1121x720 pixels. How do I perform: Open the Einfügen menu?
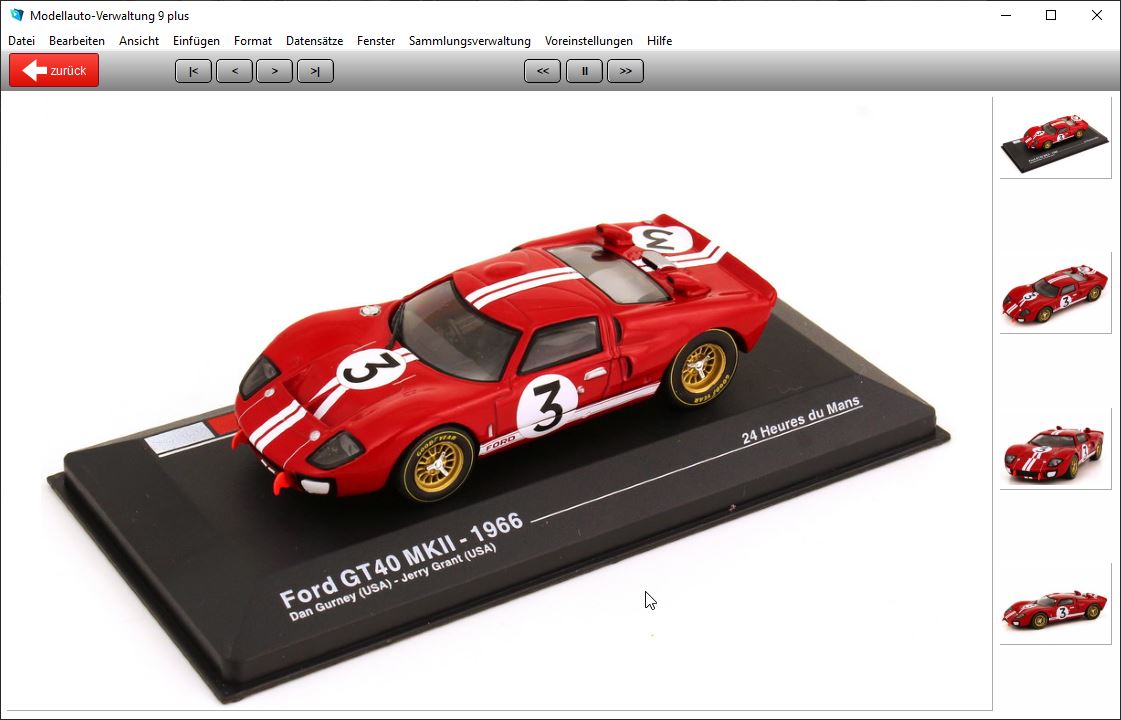pyautogui.click(x=196, y=41)
